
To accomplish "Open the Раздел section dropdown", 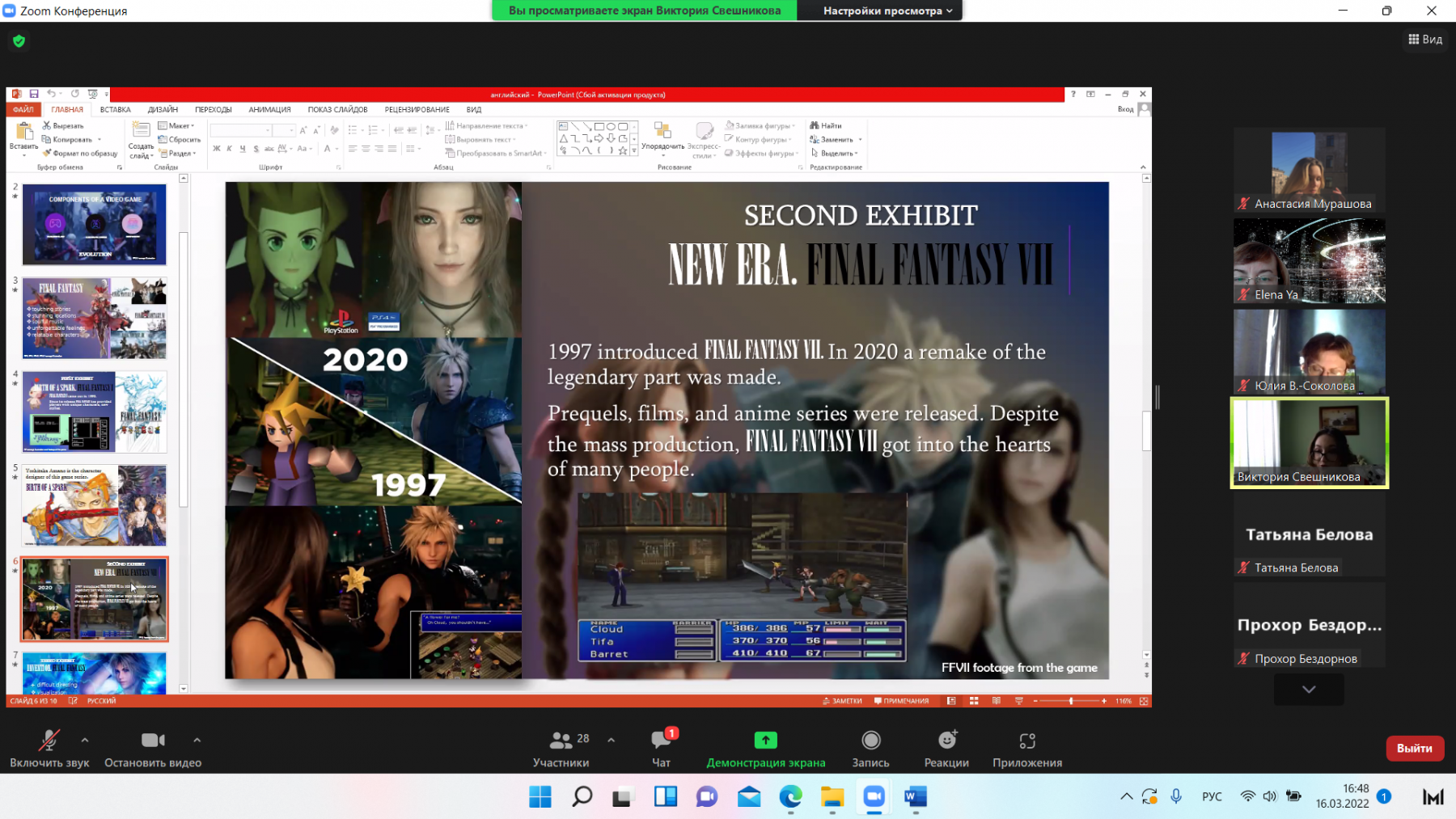I will pos(178,153).
